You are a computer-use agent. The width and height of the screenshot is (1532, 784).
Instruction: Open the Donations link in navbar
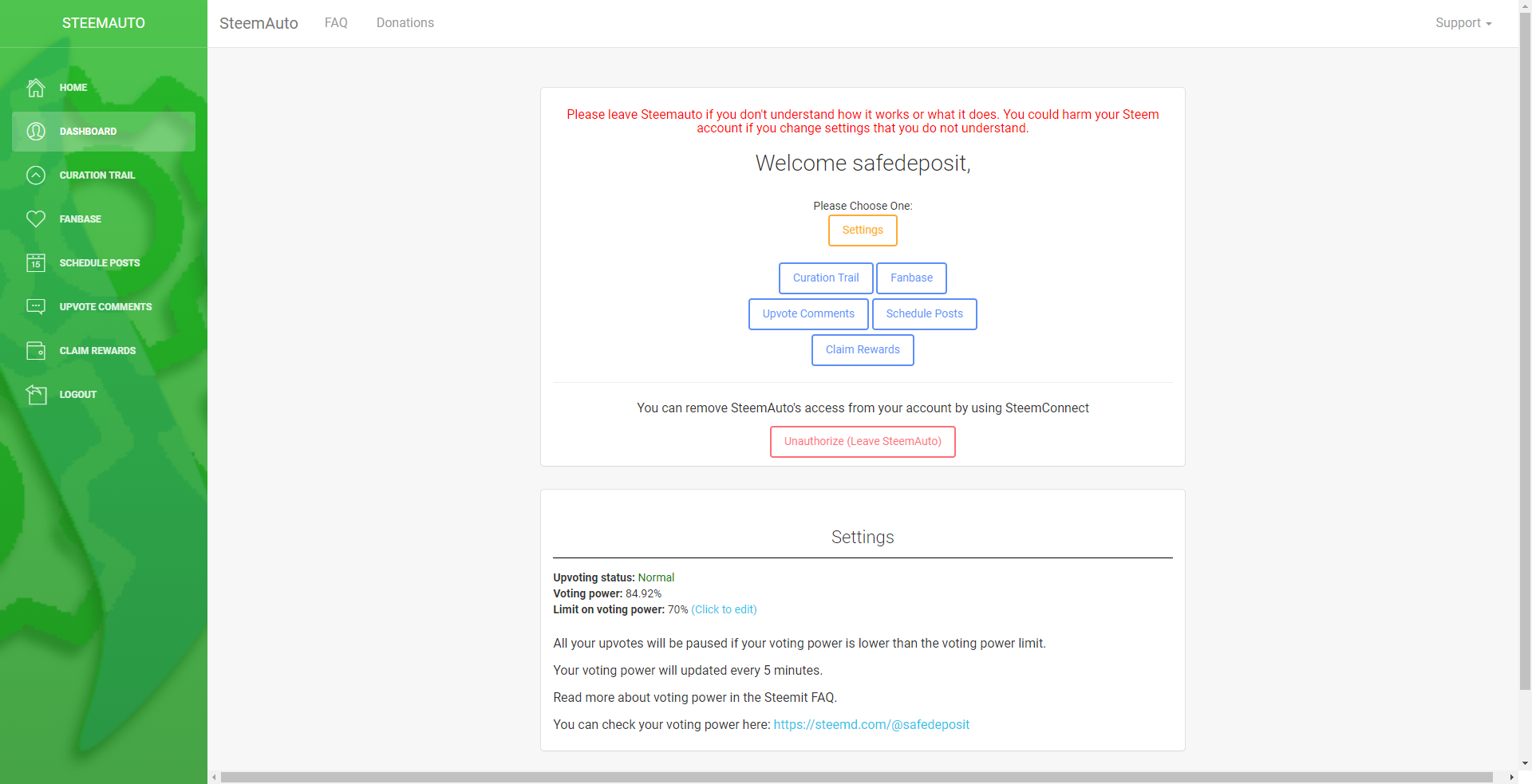click(x=405, y=23)
